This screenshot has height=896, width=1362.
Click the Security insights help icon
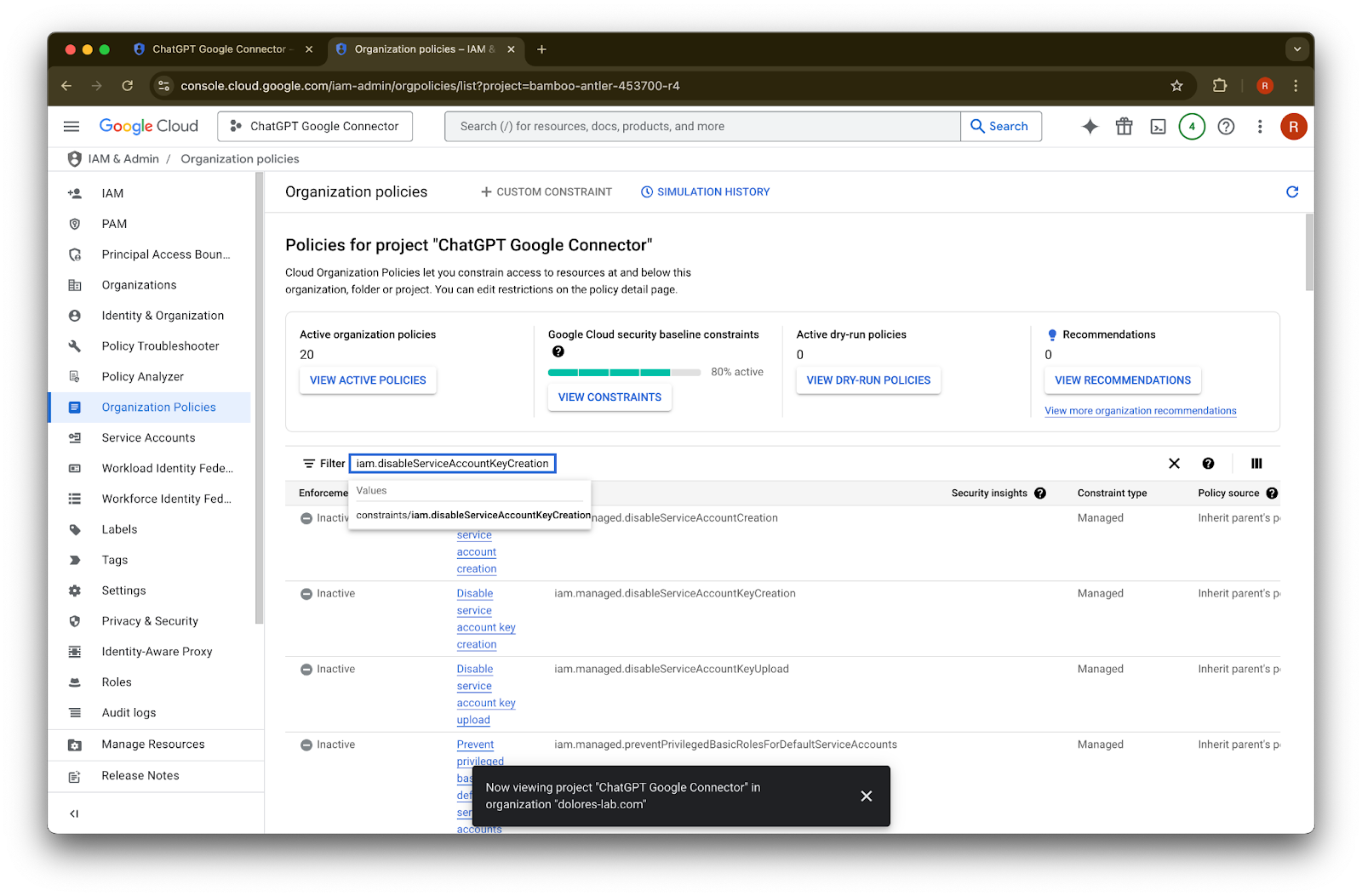click(x=1040, y=494)
